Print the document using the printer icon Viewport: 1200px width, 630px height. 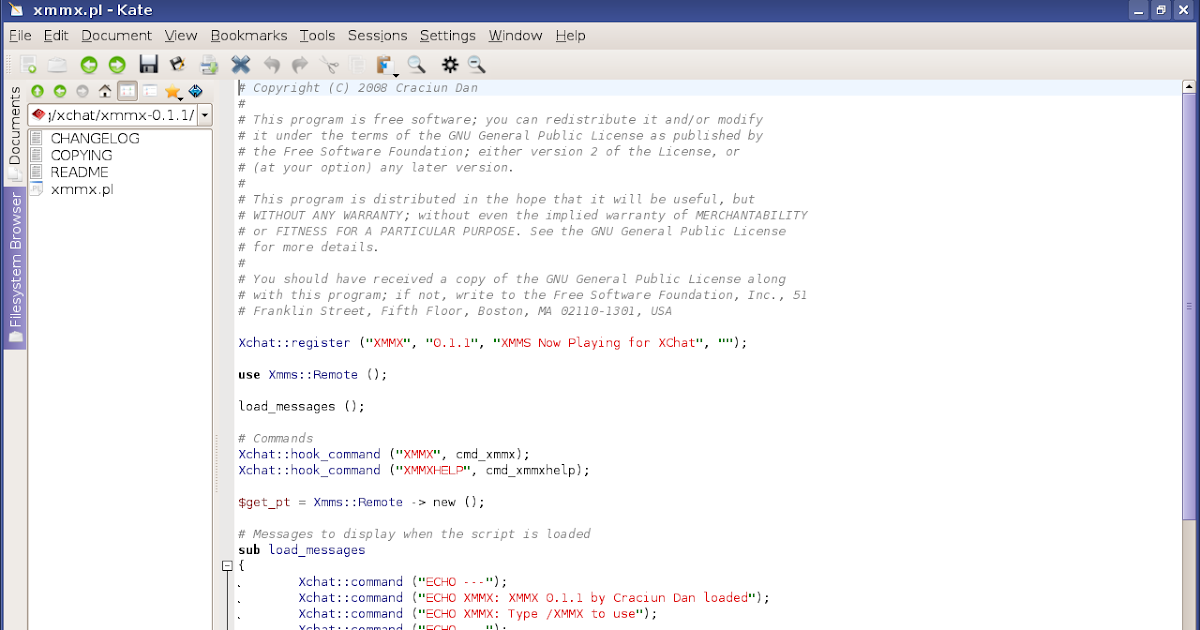pyautogui.click(x=209, y=65)
